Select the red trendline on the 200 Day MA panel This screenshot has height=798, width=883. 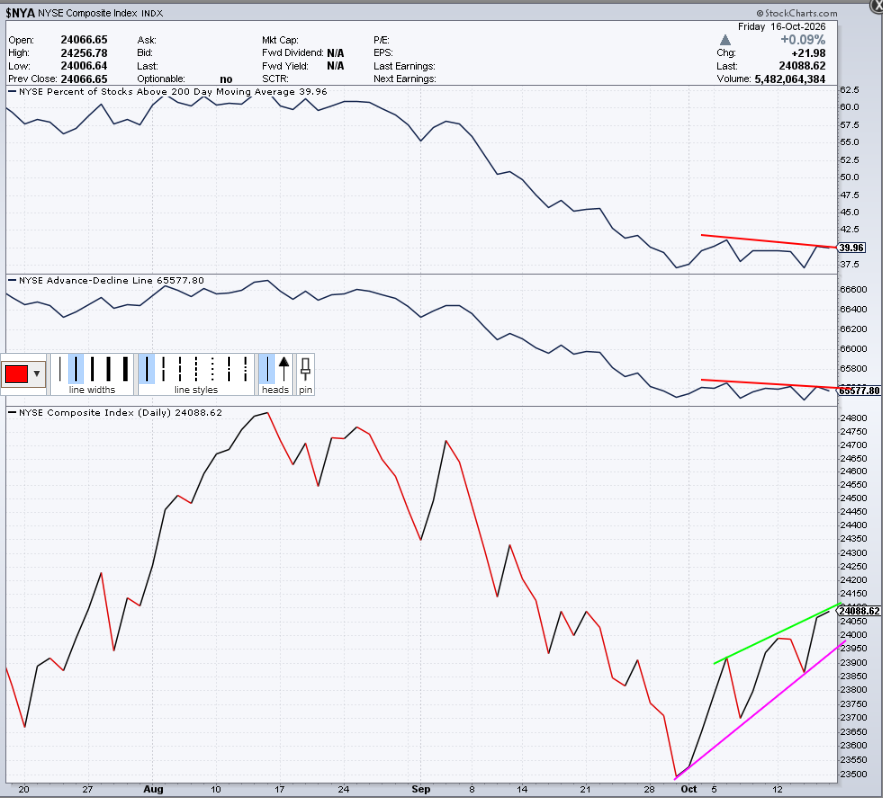[x=769, y=241]
